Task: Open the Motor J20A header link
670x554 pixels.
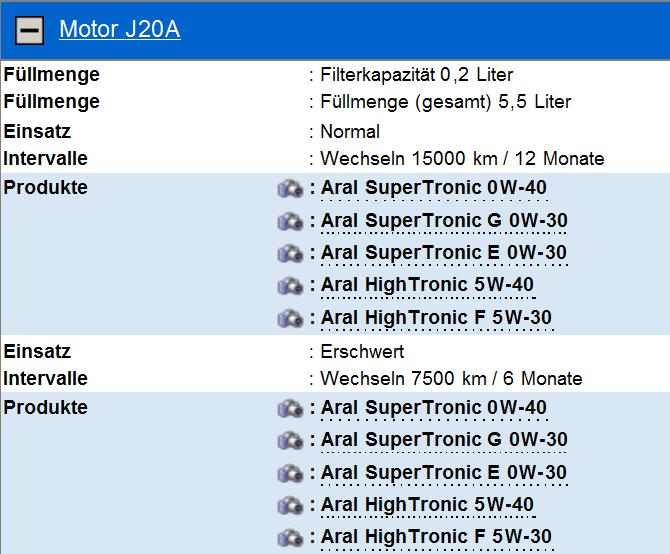Action: tap(119, 29)
